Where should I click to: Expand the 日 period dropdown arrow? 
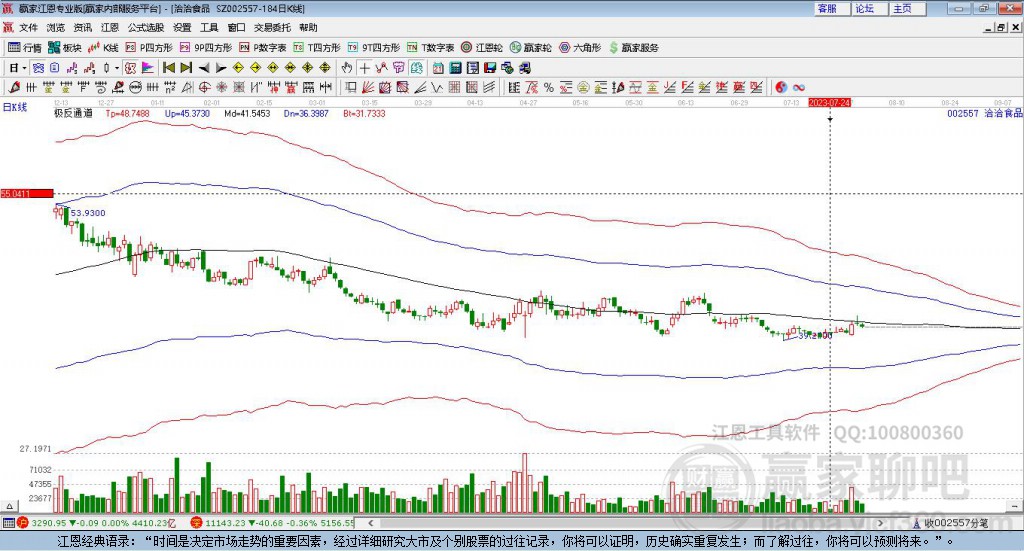(24, 68)
